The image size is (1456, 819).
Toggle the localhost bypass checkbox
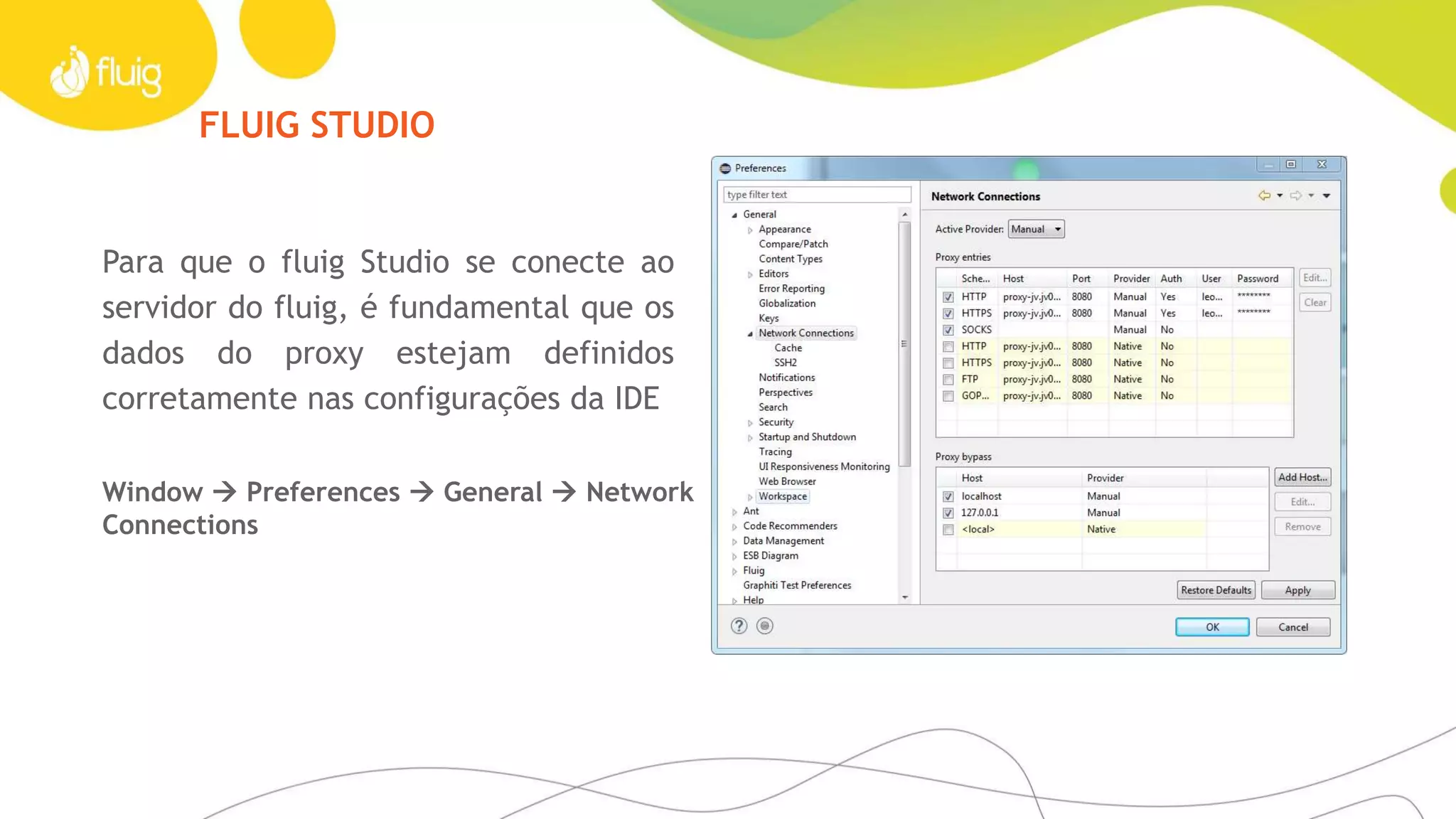coord(948,497)
